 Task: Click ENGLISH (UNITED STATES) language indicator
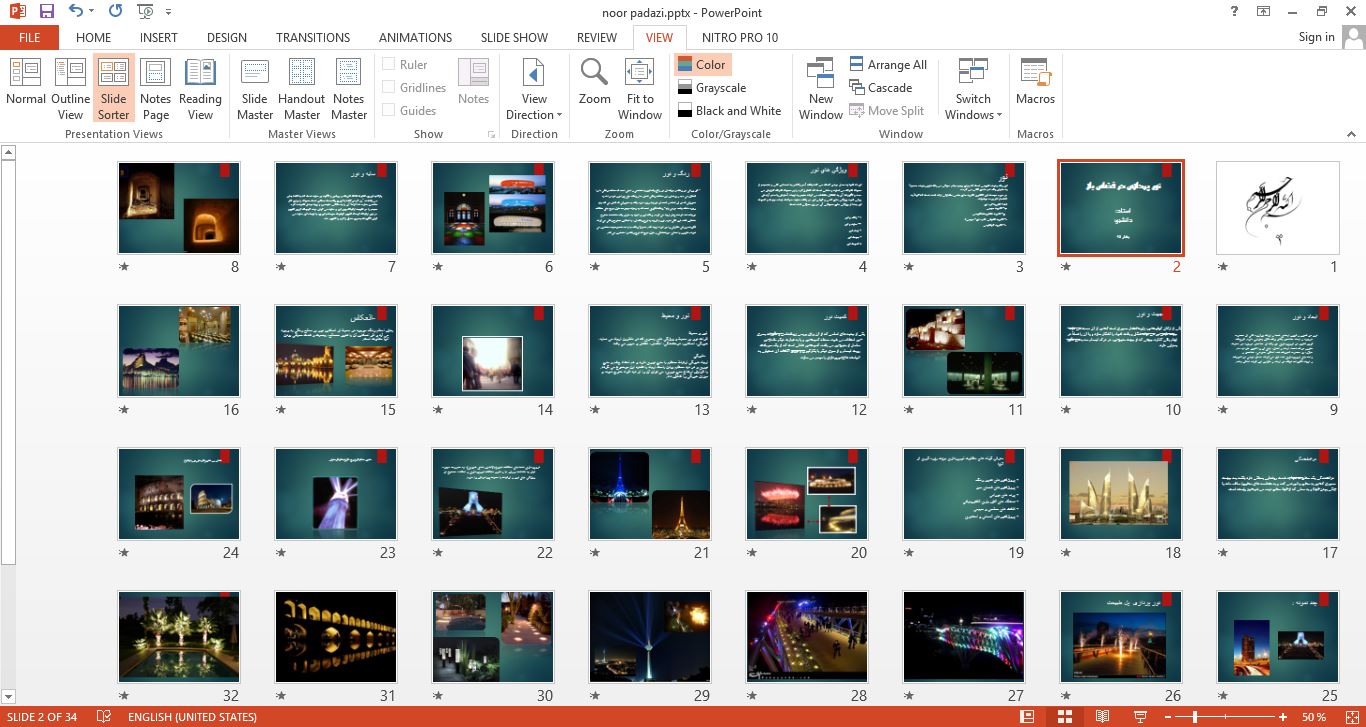[192, 717]
